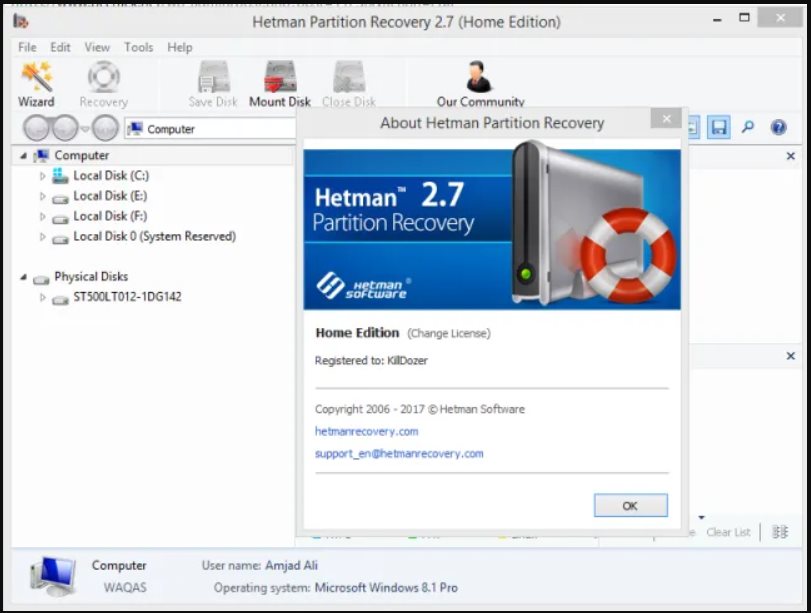
Task: Click the search magnifier icon
Action: point(749,128)
